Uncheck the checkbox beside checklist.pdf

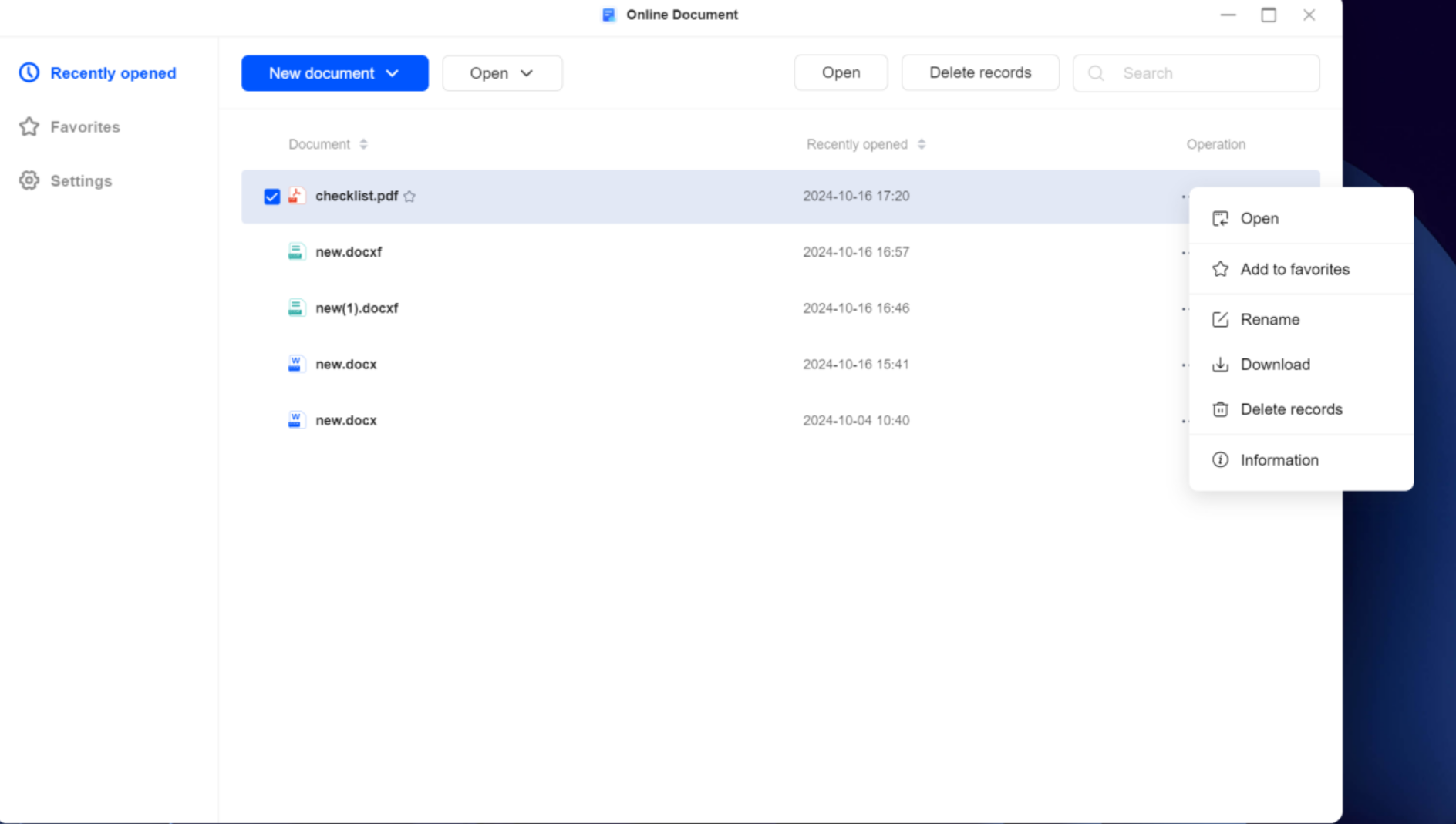click(x=271, y=196)
